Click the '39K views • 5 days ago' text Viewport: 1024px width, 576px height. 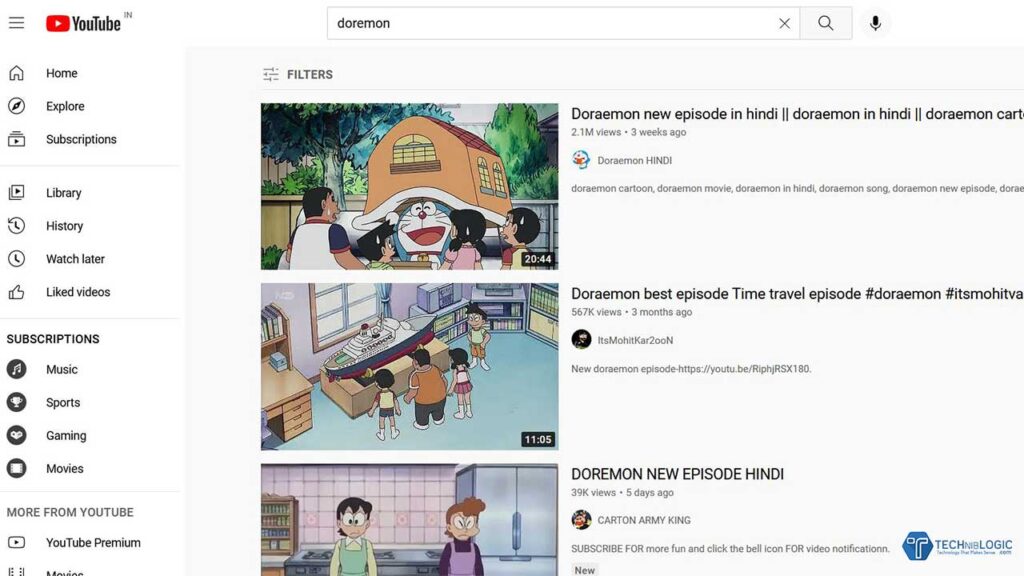622,492
